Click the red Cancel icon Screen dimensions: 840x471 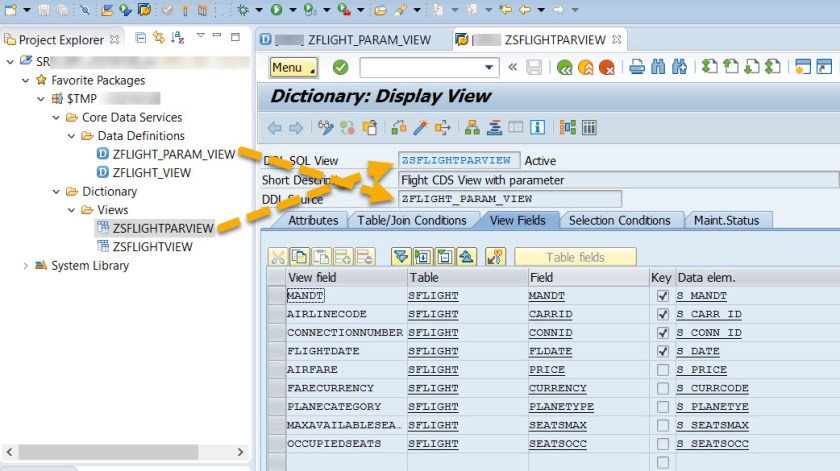pos(606,68)
